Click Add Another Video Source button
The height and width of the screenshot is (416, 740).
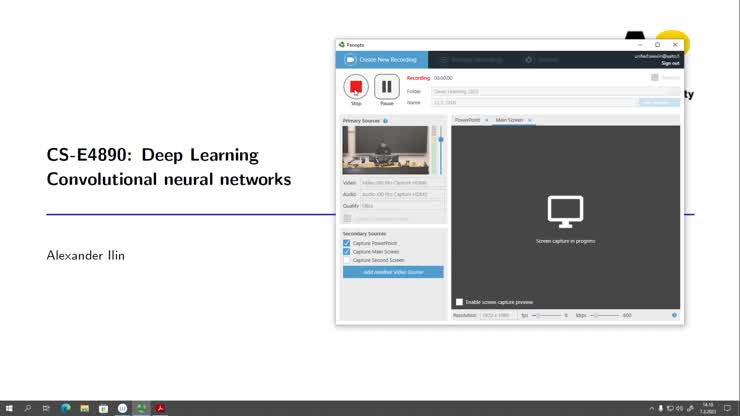[x=393, y=272]
